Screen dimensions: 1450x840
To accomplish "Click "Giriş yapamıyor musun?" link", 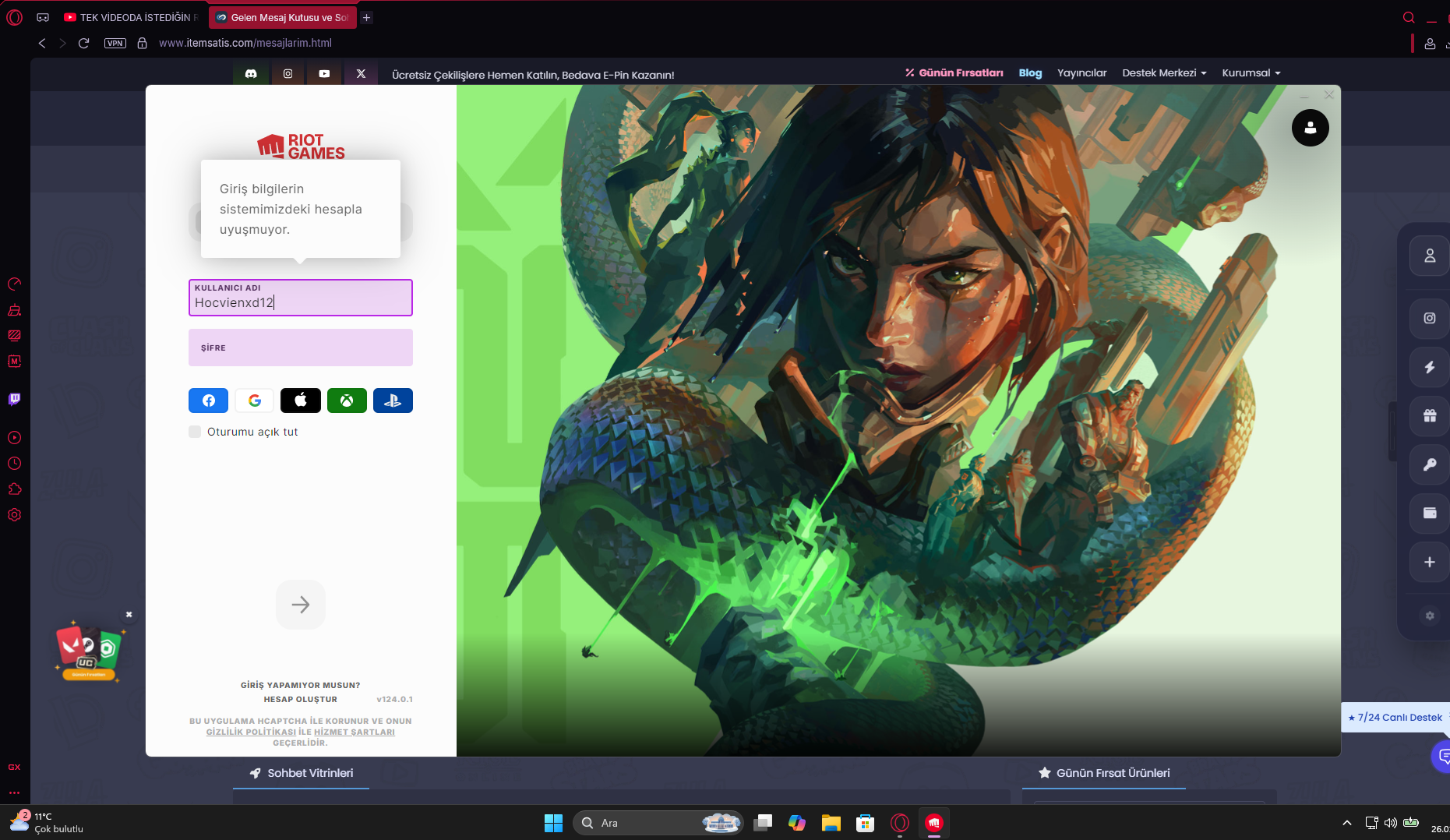I will tap(301, 686).
